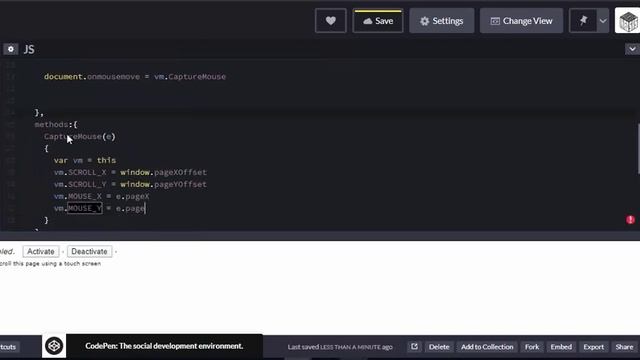Open user profile avatar cube
Screen dimensions: 640x360
coord(628,21)
